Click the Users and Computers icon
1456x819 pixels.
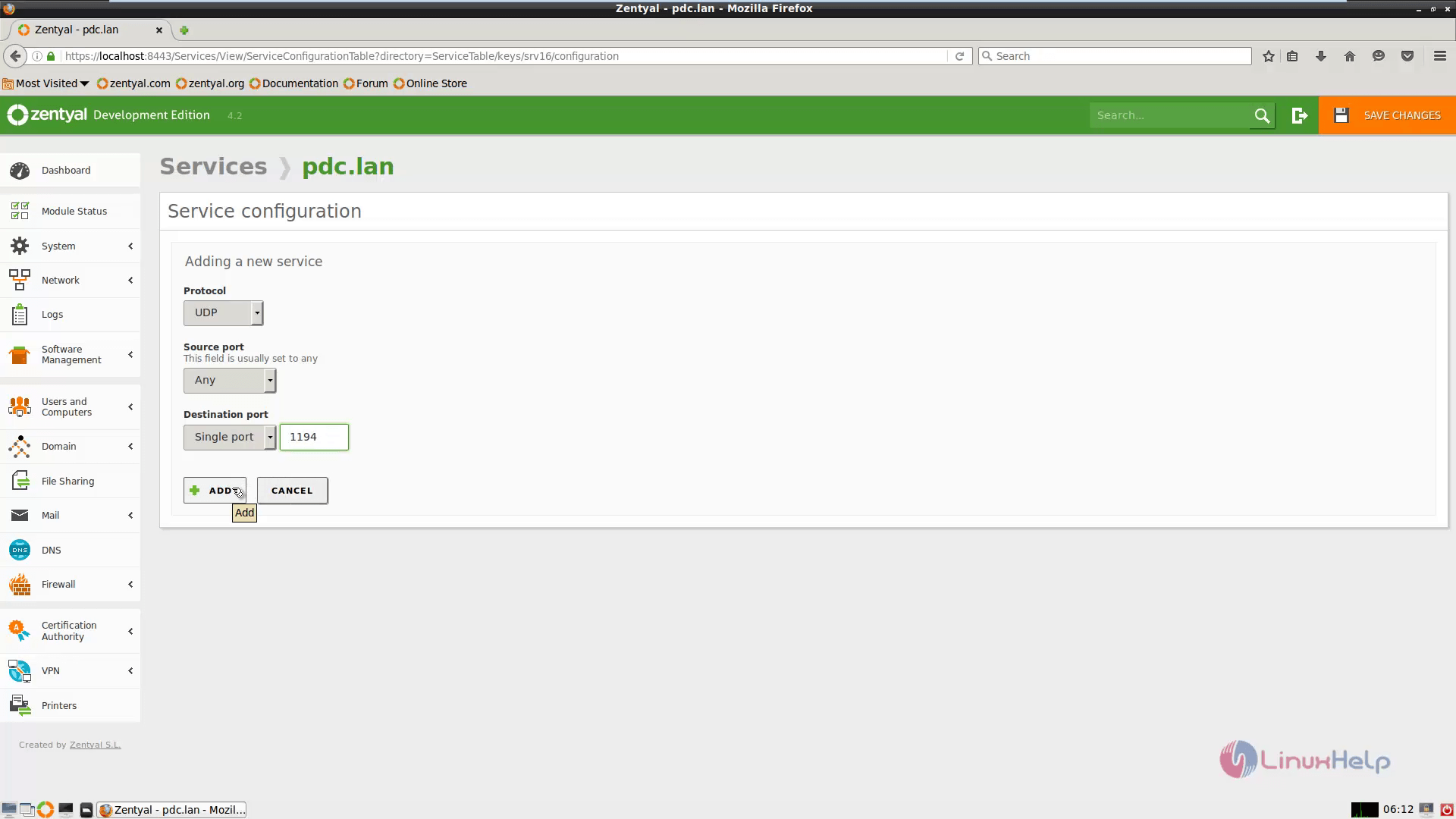(x=19, y=407)
